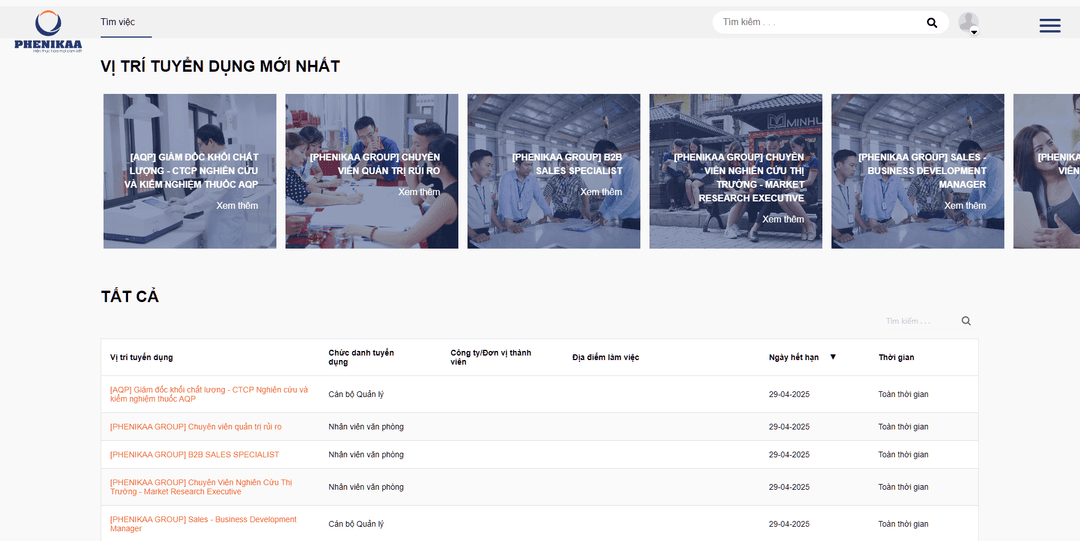Open Chuyên viên quản trị rủi ro table link

(x=195, y=427)
